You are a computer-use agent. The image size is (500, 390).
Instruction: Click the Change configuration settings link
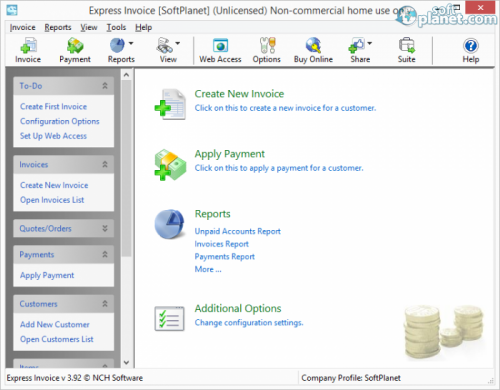click(249, 323)
